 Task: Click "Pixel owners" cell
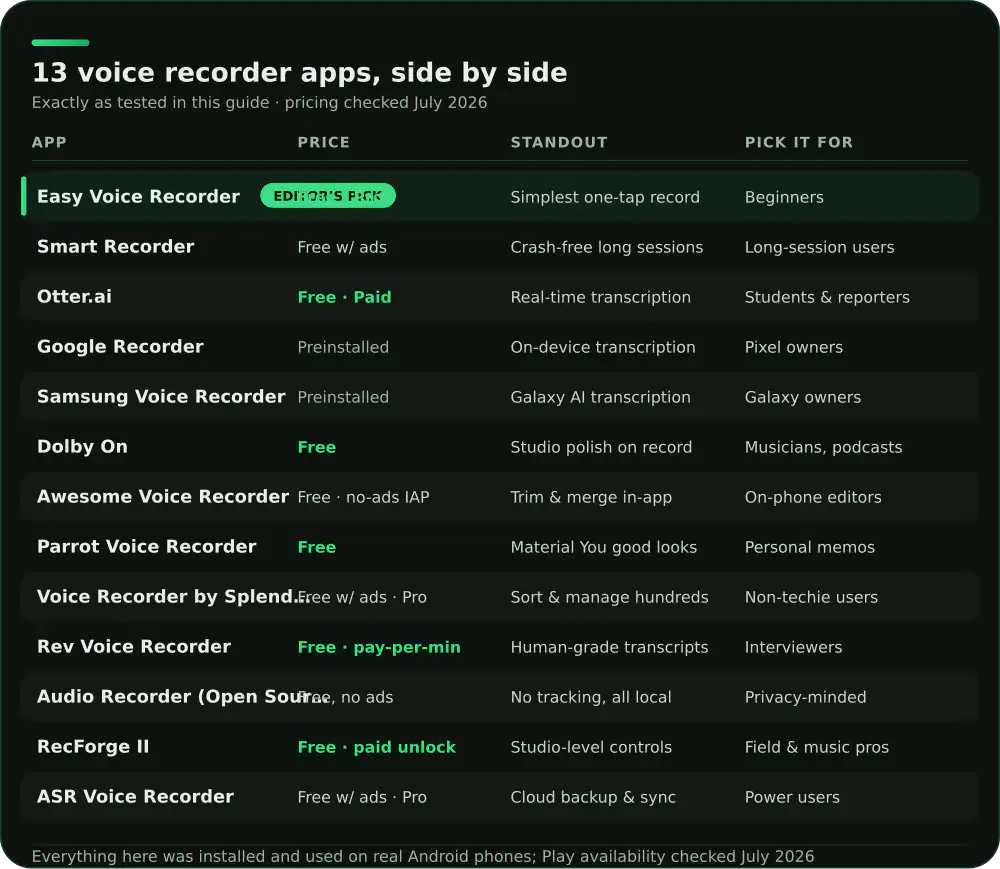(x=793, y=347)
